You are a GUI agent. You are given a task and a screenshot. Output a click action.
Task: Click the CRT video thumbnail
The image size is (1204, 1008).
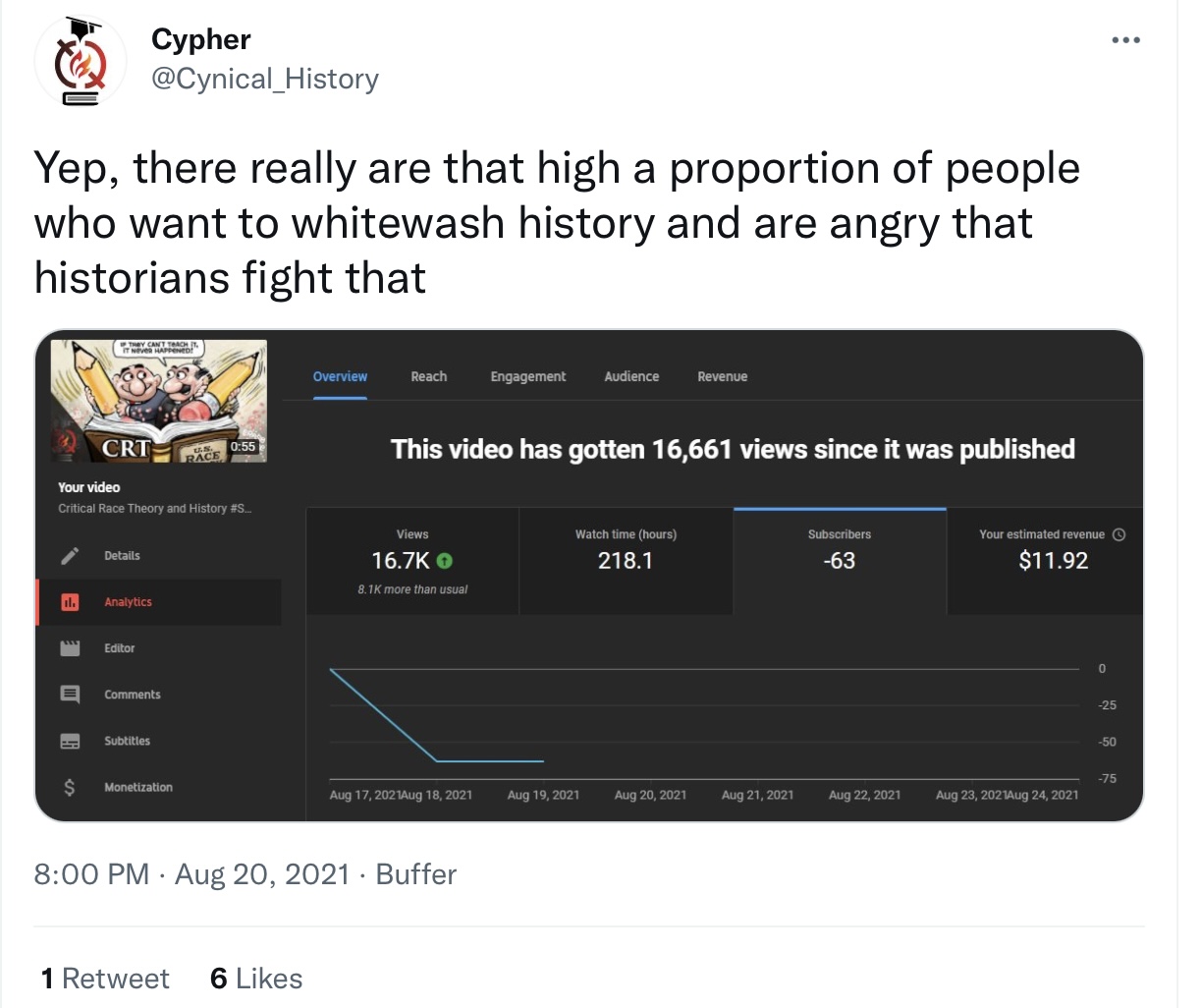coord(158,401)
